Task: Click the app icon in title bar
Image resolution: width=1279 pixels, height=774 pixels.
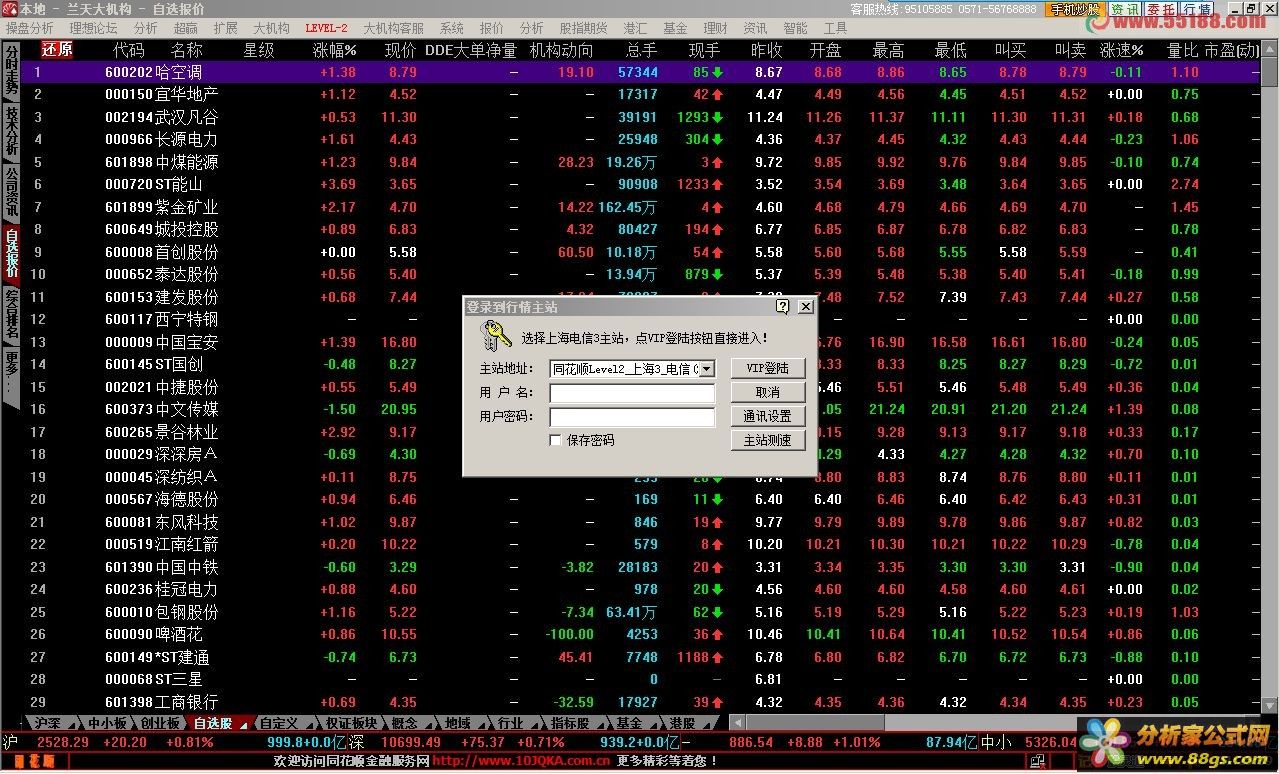Action: [10, 9]
